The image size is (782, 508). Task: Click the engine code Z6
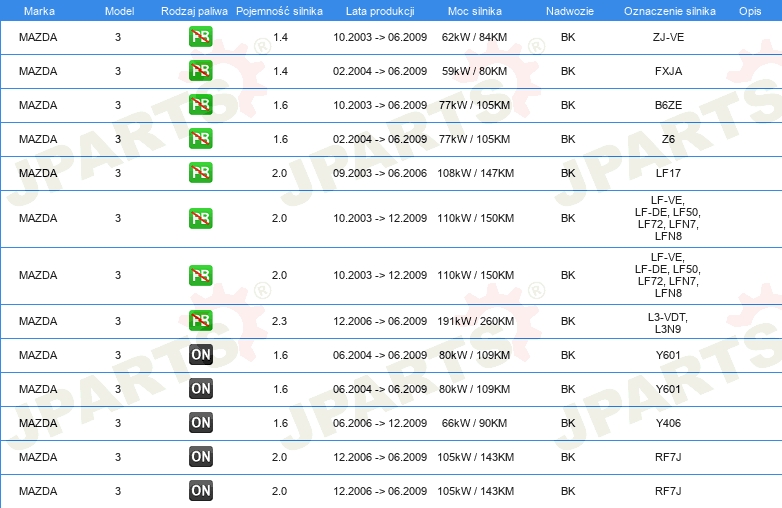tap(668, 139)
